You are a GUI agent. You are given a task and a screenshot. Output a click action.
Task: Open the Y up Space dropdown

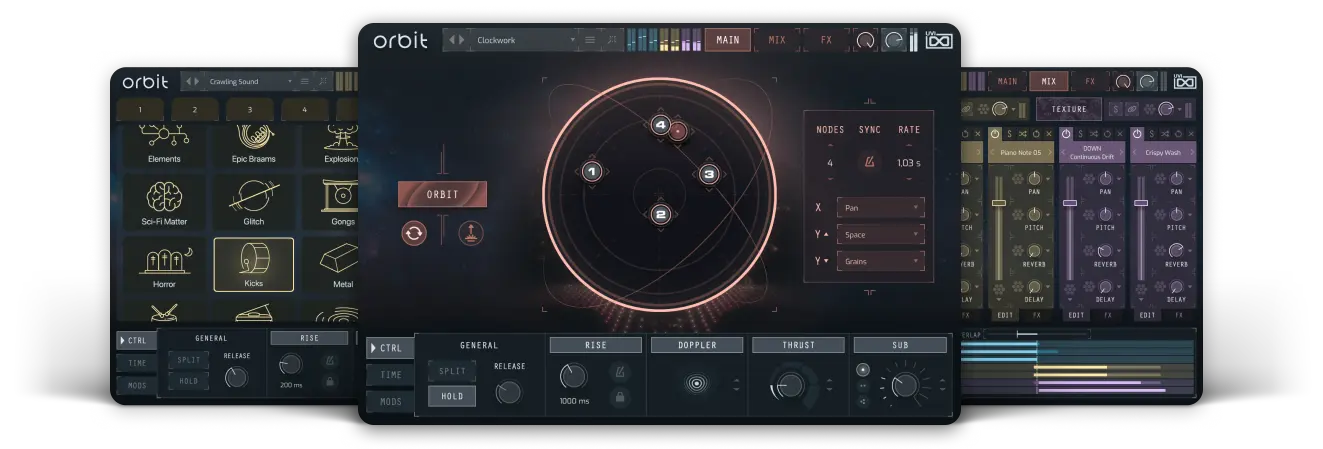(x=880, y=234)
